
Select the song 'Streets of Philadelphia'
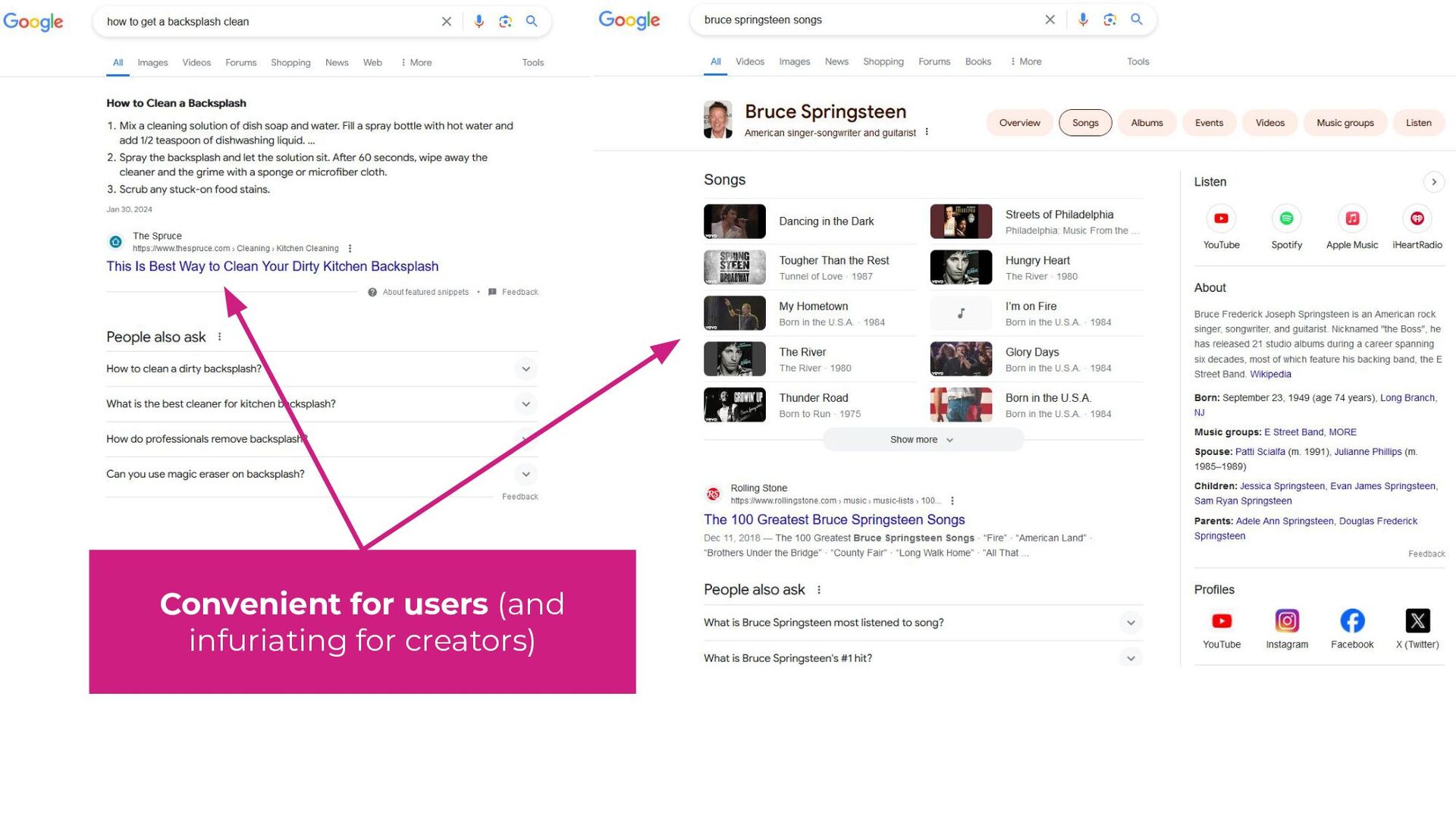tap(1036, 221)
